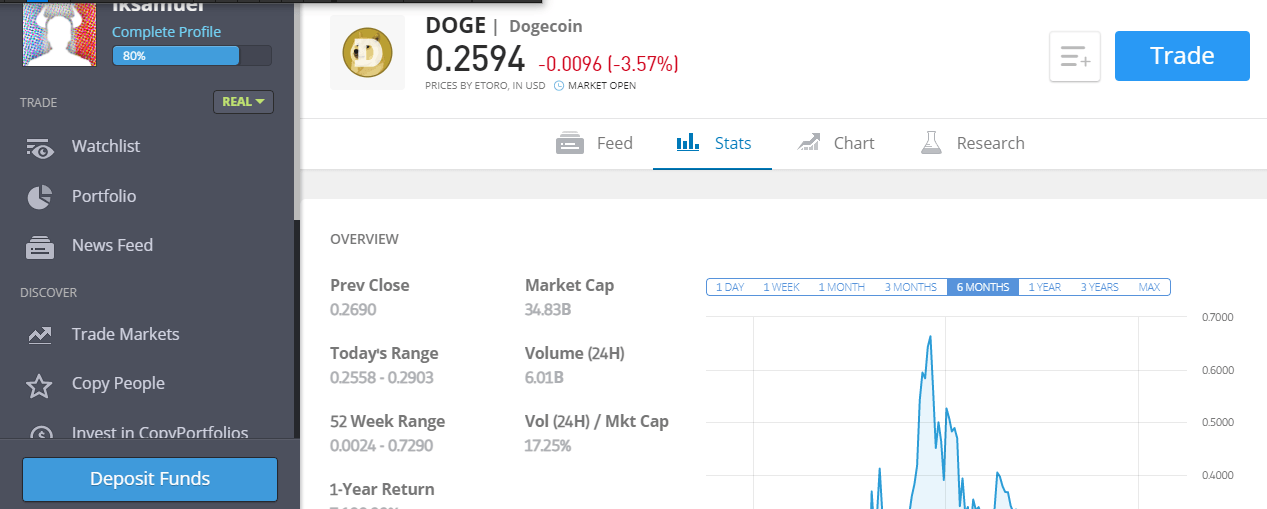Click the PRICES BY ETORO, IN USD text
The width and height of the screenshot is (1267, 509).
(485, 86)
